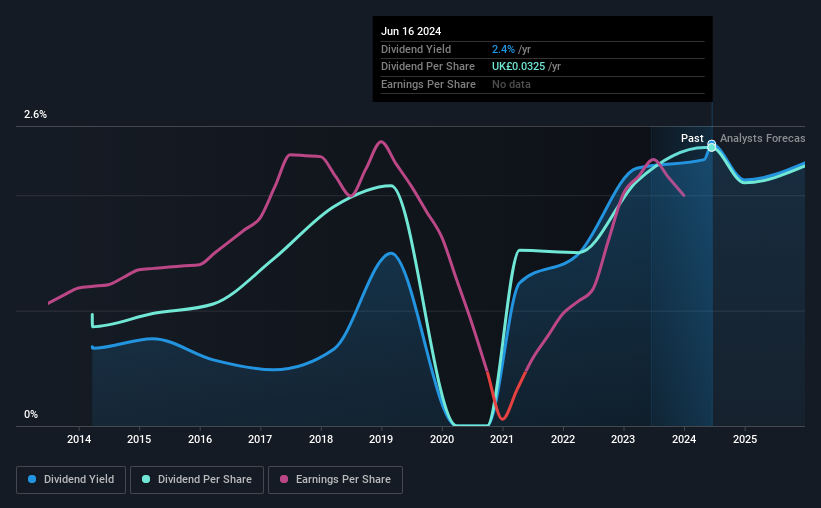Click the Dividend Yield row label in tooltip
The width and height of the screenshot is (821, 508).
click(416, 49)
